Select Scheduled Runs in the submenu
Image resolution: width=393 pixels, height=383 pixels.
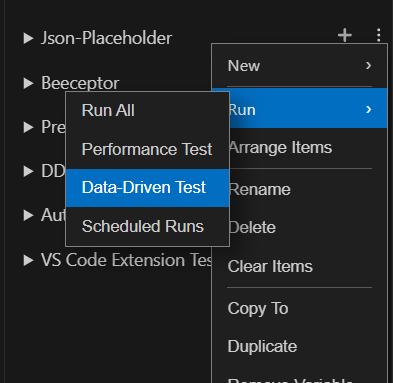[148, 226]
